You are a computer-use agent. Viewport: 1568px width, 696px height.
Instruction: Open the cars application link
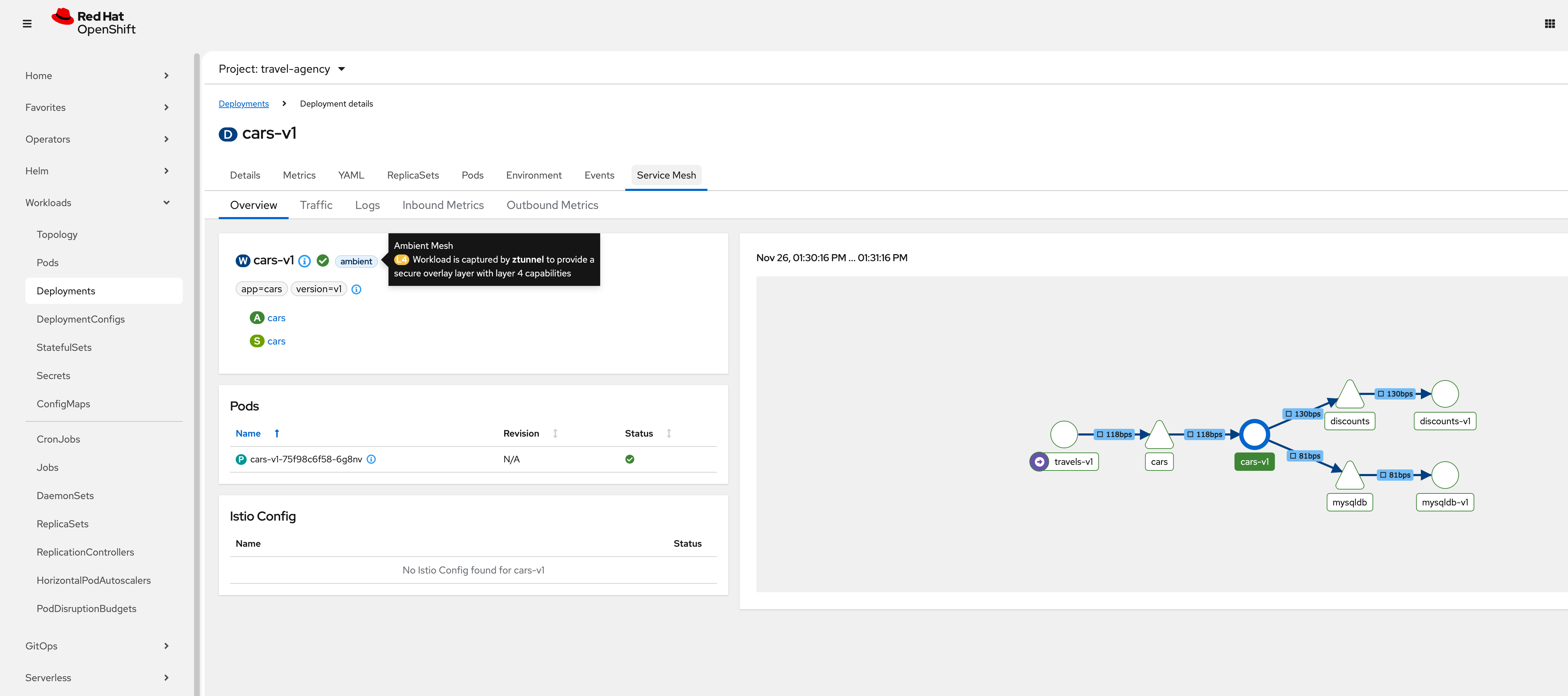[x=276, y=317]
